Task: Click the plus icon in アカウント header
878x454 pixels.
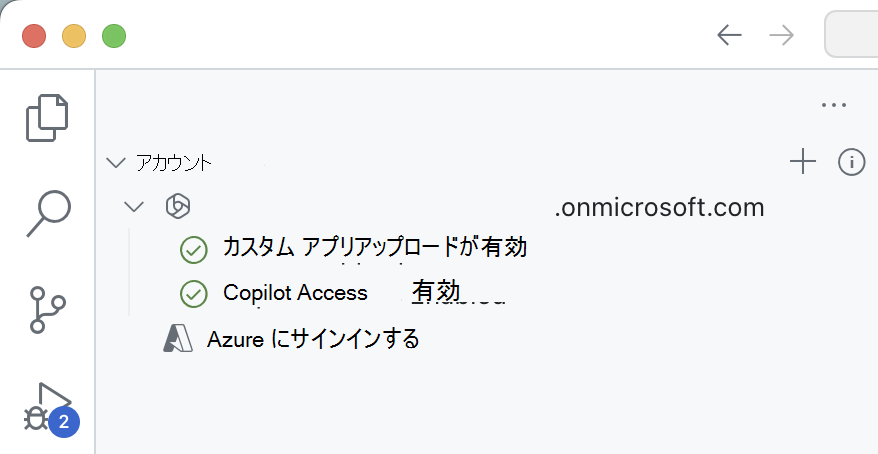Action: [802, 162]
